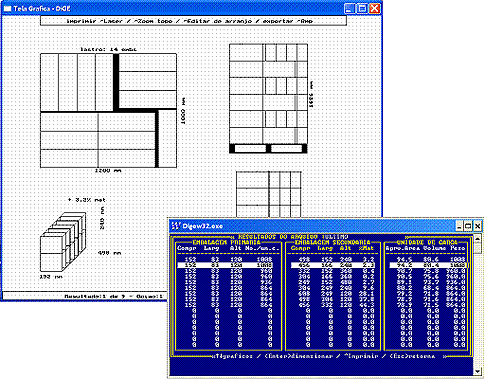Click the pallet side elevation view diagram
The height and width of the screenshot is (379, 485).
click(268, 99)
